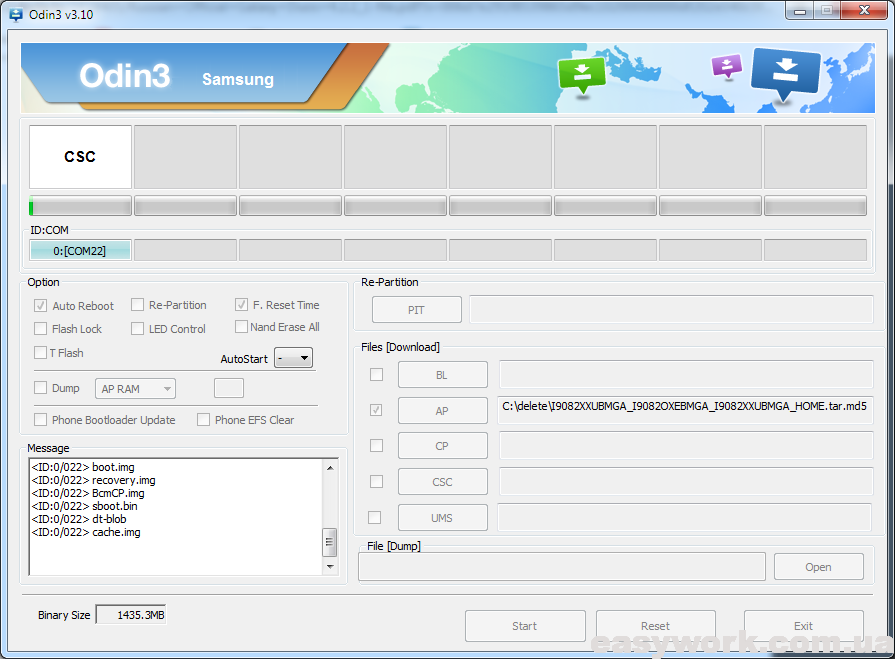Click the Odin3 title bar app icon
Screen dimensions: 895x659
pos(16,14)
